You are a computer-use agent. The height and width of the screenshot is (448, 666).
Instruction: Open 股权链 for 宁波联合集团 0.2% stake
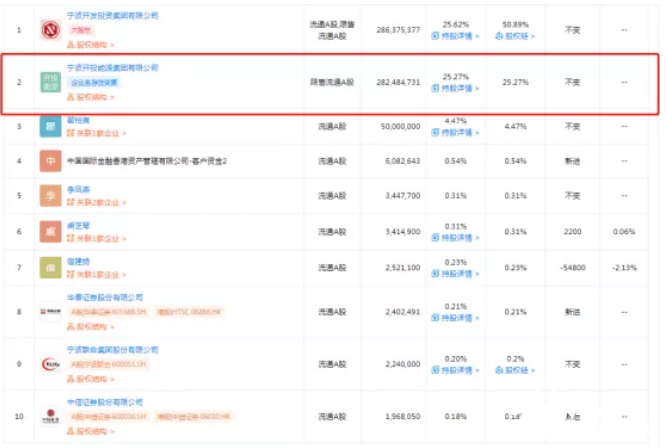515,370
